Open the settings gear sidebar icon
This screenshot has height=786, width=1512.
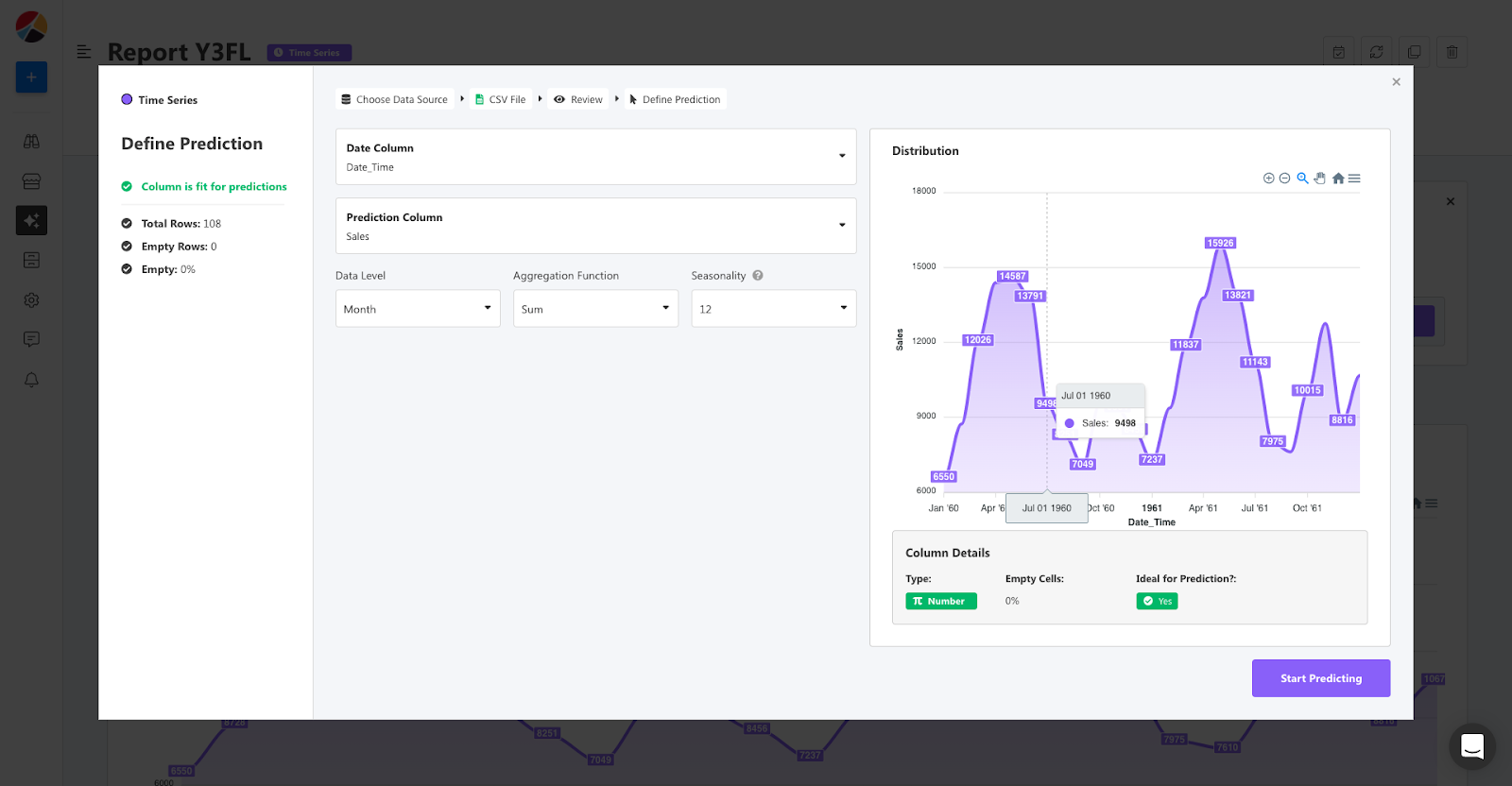31,299
